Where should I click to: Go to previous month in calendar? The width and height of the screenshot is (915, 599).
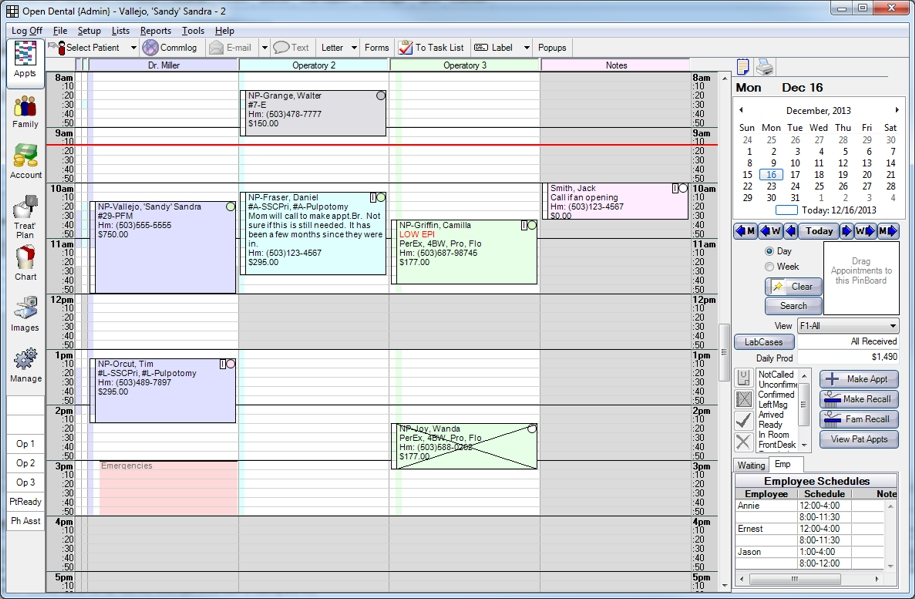pos(741,110)
